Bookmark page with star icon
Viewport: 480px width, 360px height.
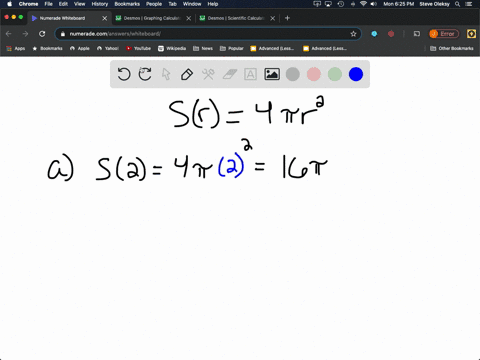click(353, 34)
